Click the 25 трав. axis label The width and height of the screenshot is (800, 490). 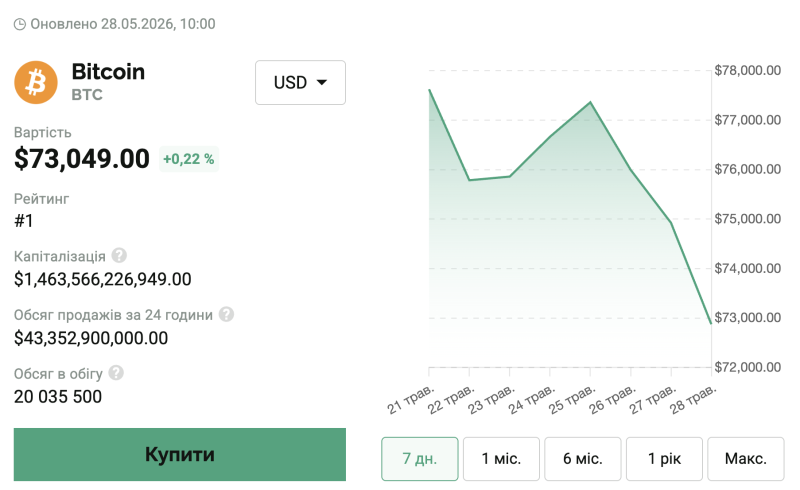pyautogui.click(x=572, y=399)
